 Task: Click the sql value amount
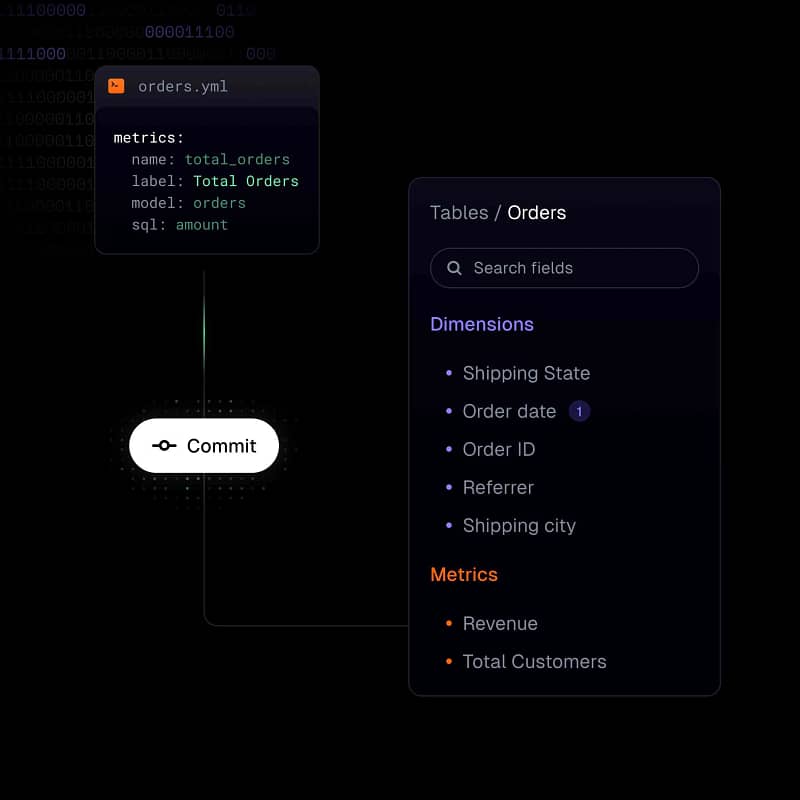point(202,225)
